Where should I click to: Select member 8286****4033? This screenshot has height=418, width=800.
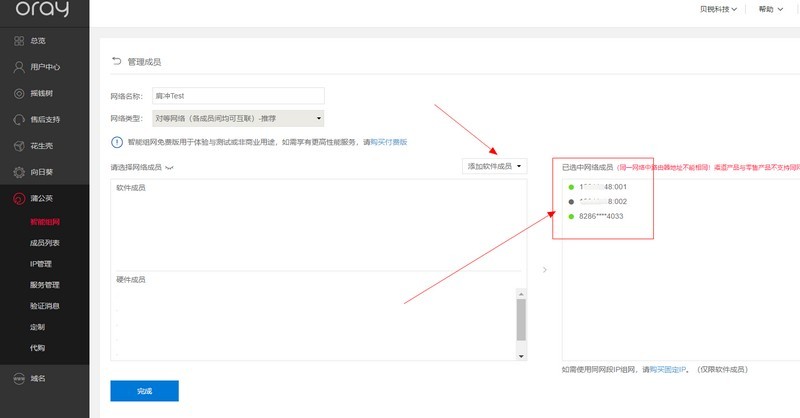[x=601, y=216]
